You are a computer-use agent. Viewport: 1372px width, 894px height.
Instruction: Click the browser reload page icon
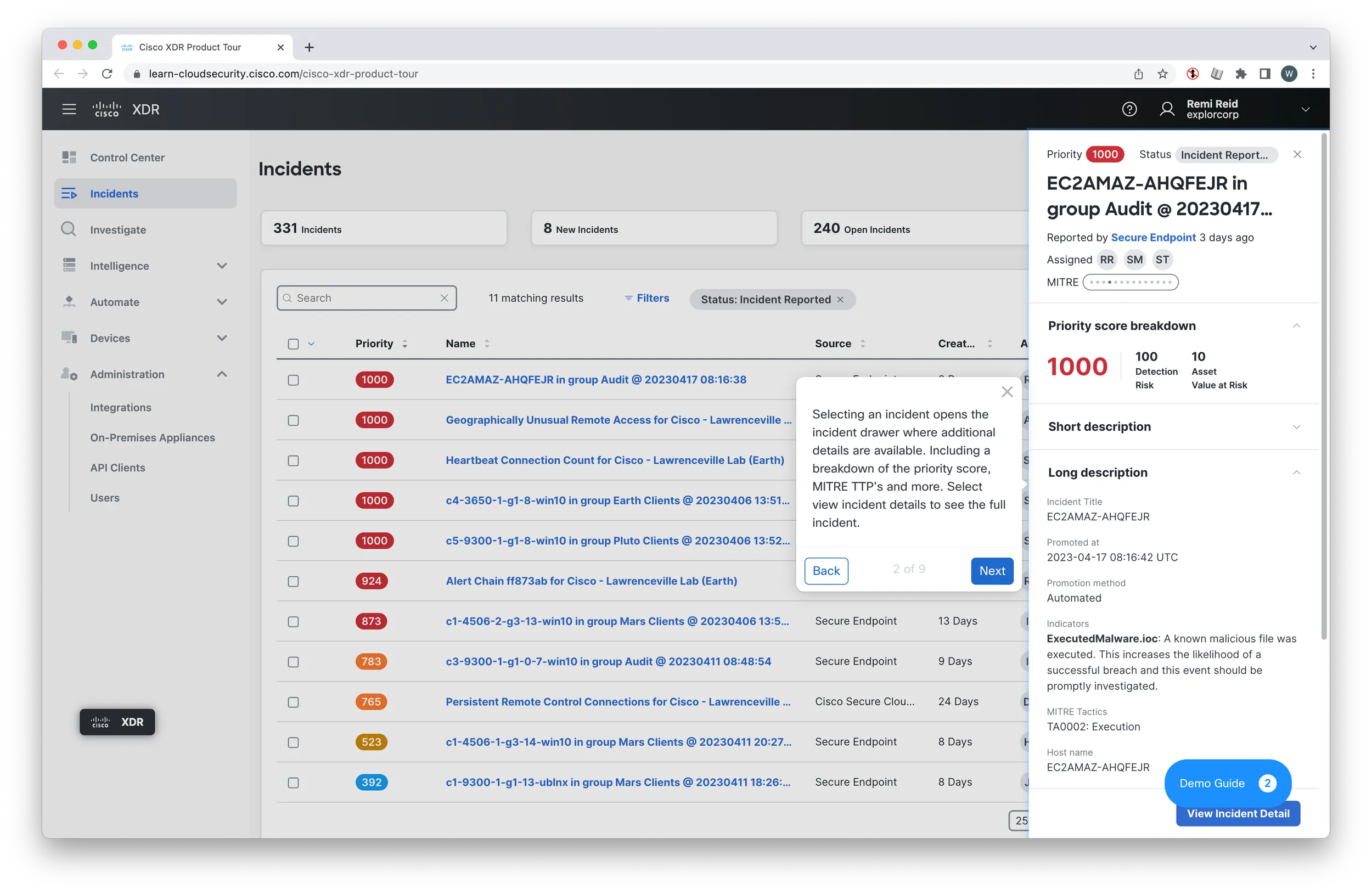click(x=107, y=74)
